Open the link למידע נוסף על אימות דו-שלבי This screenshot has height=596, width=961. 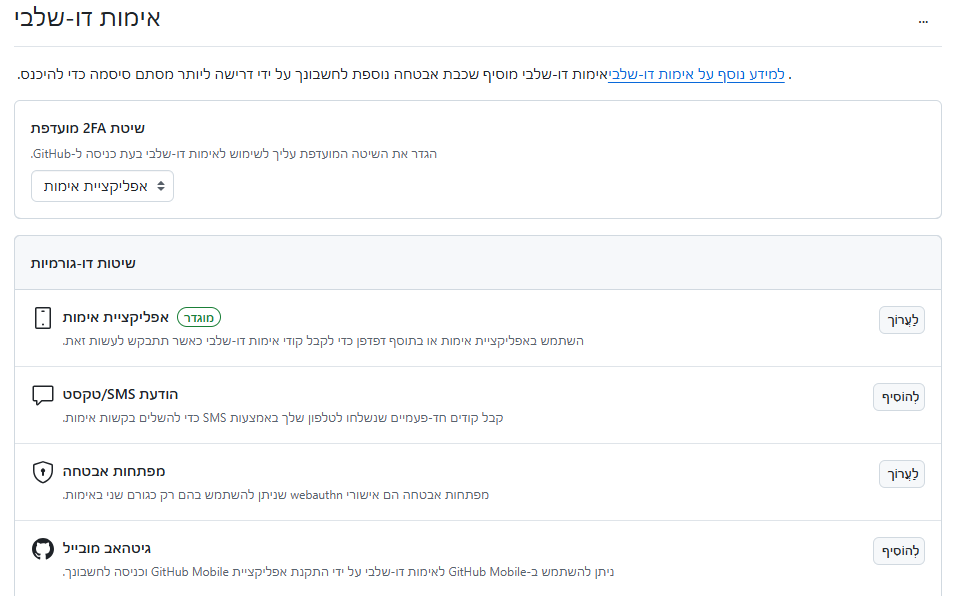(x=696, y=75)
